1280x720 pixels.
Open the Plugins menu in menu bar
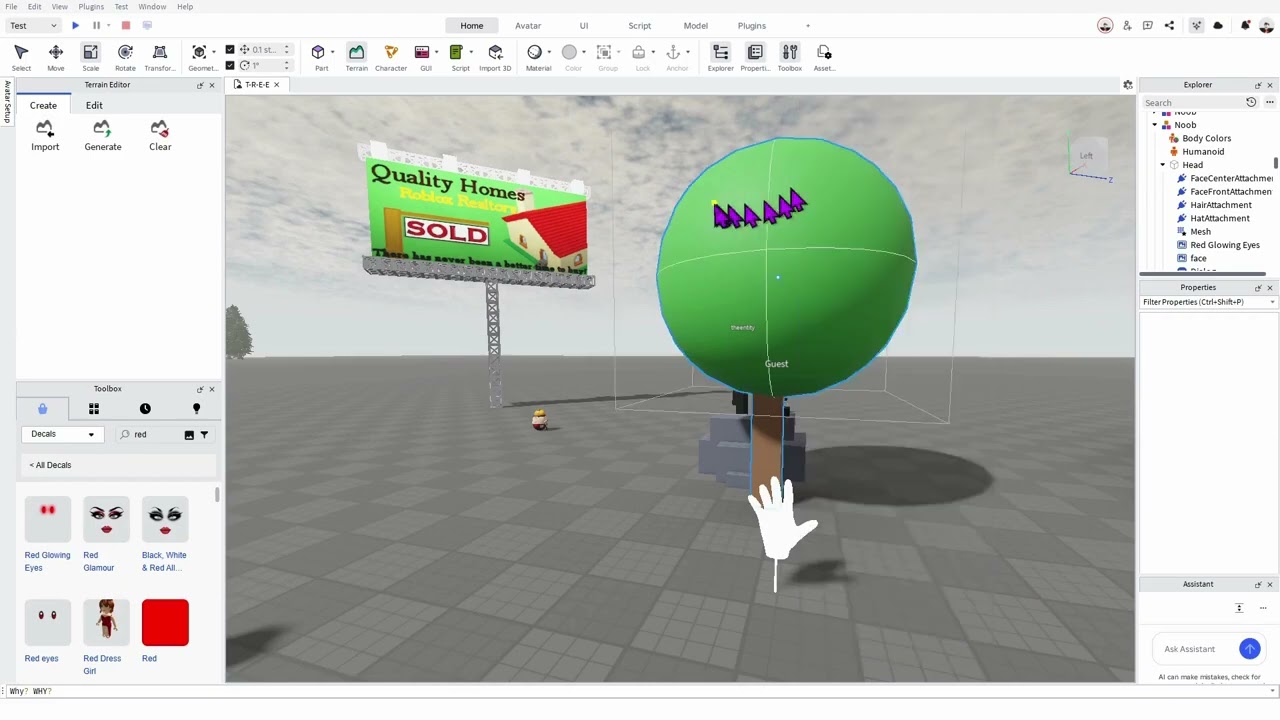91,6
